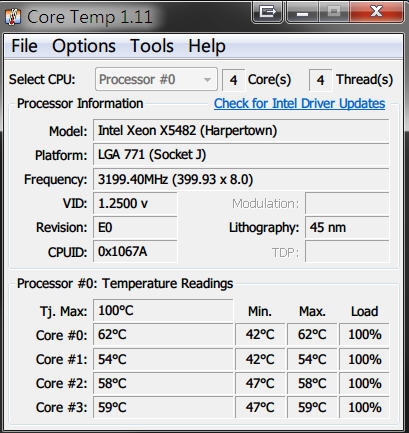
Task: Click the Core Temp 1.11 window title
Action: (x=89, y=17)
